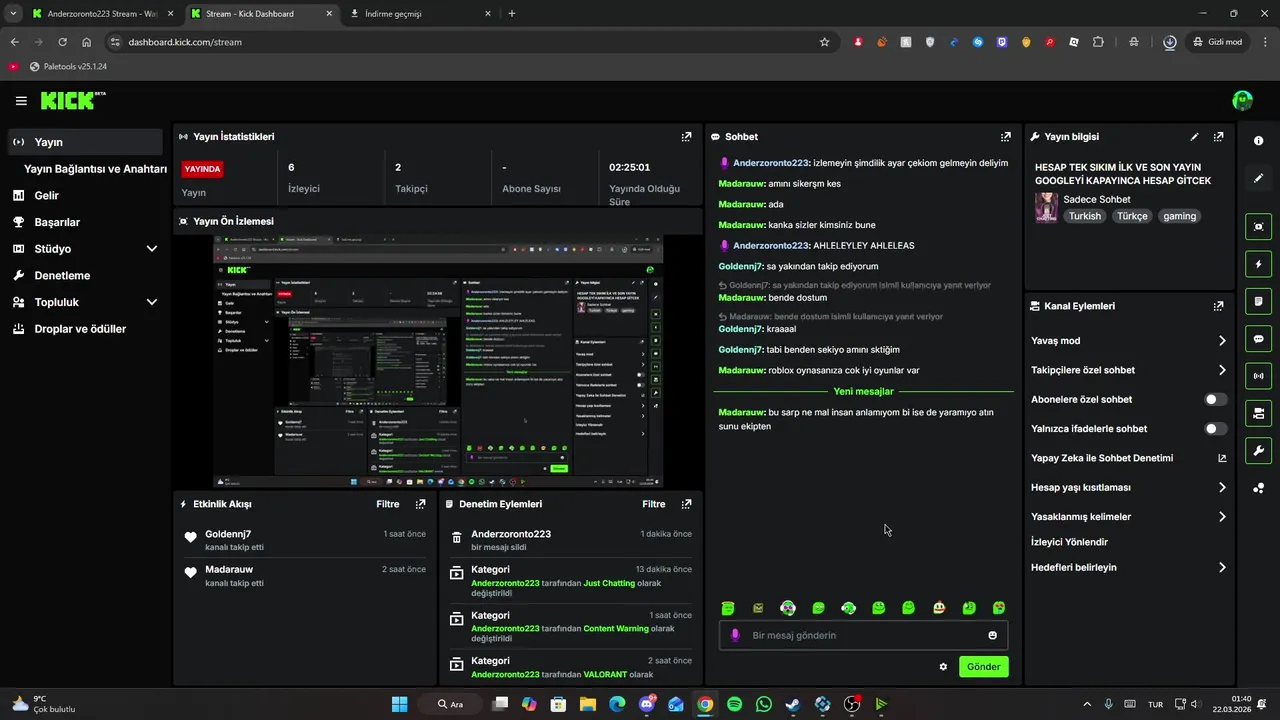The height and width of the screenshot is (720, 1280).
Task: Open Spotify from the taskbar
Action: click(735, 704)
